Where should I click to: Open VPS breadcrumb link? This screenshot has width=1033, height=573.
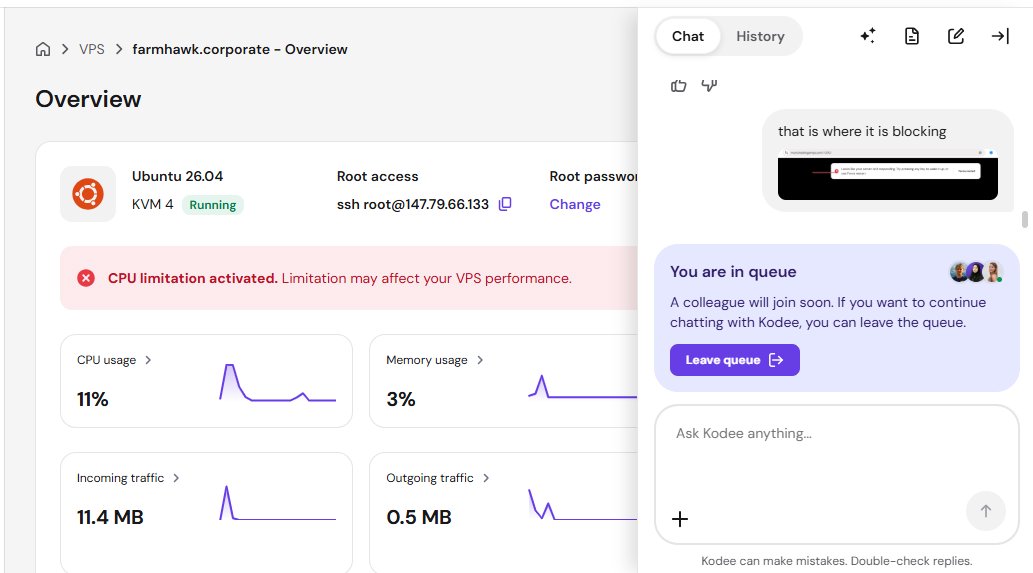pos(92,49)
